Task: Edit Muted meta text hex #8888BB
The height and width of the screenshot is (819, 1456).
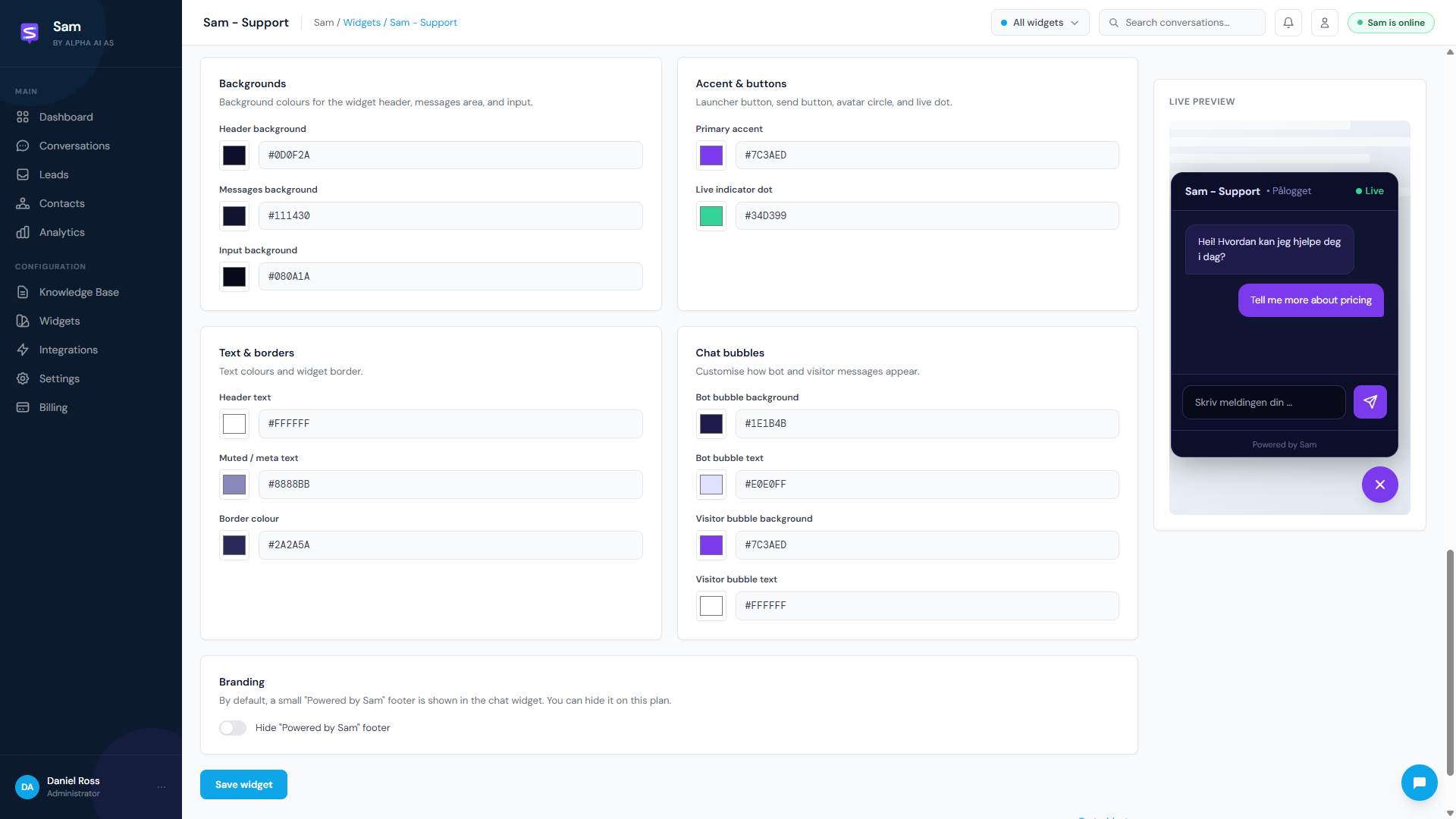Action: pyautogui.click(x=450, y=485)
